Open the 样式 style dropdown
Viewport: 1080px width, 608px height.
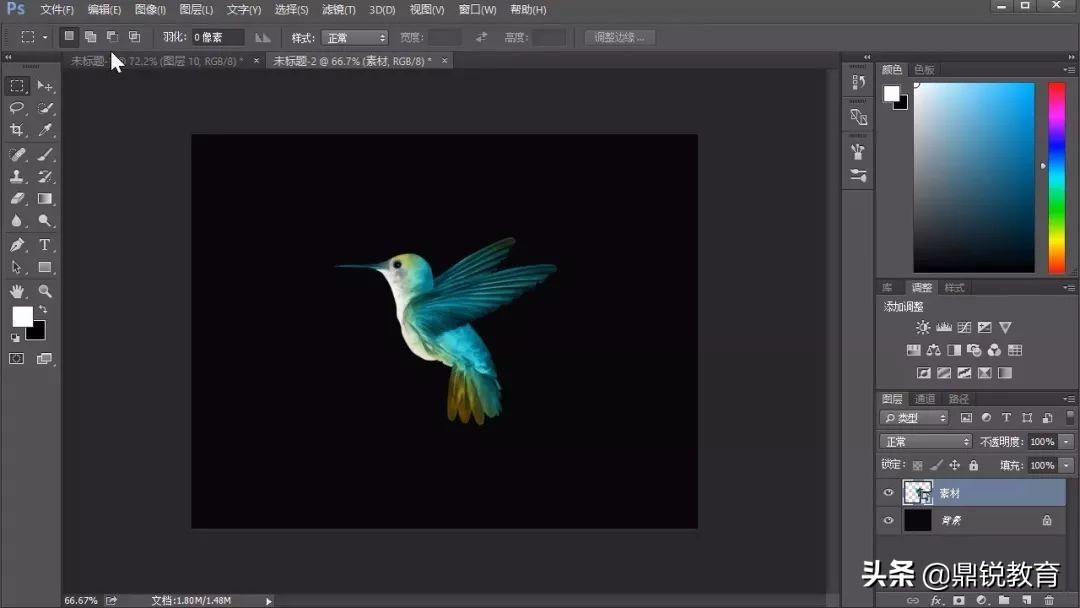coord(355,38)
